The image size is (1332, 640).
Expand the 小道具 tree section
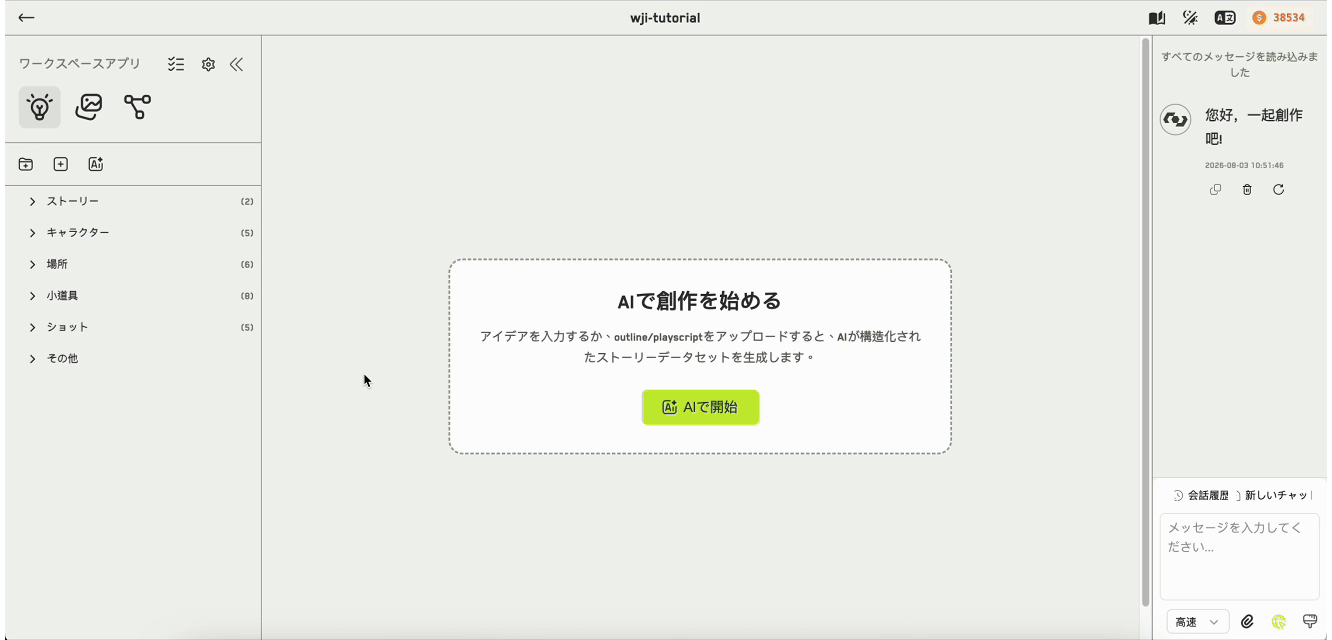point(33,296)
